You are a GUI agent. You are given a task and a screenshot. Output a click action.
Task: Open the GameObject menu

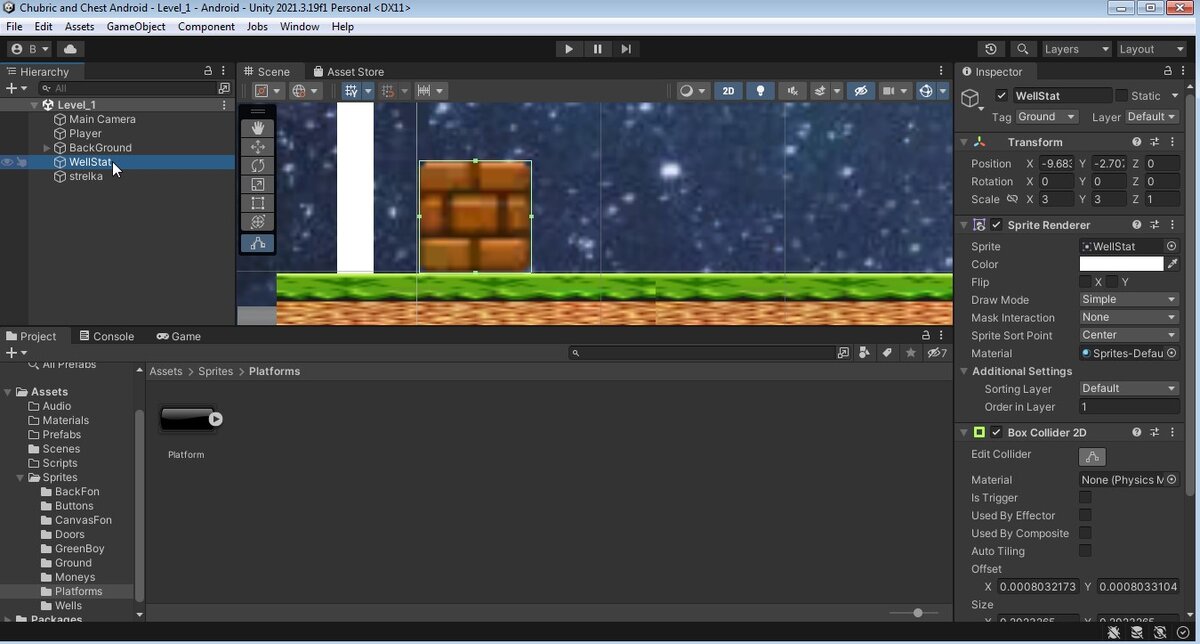click(x=136, y=27)
